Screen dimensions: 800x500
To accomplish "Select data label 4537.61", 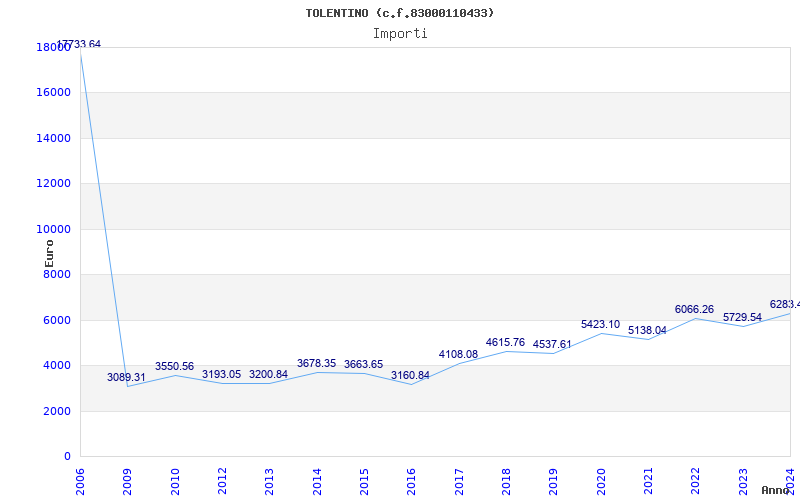I will coord(552,344).
